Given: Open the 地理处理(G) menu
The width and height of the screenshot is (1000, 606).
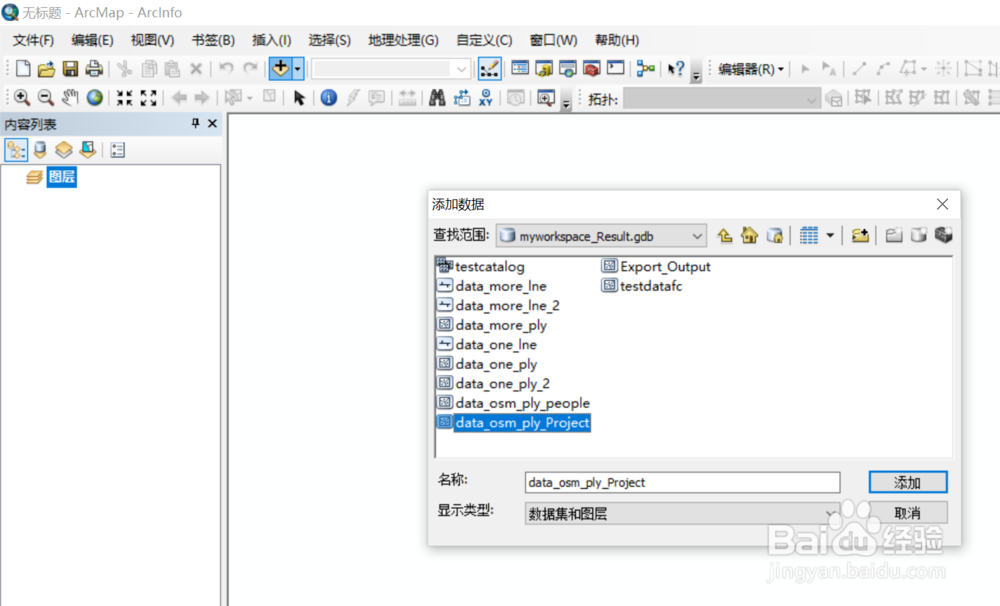Looking at the screenshot, I should pos(403,40).
